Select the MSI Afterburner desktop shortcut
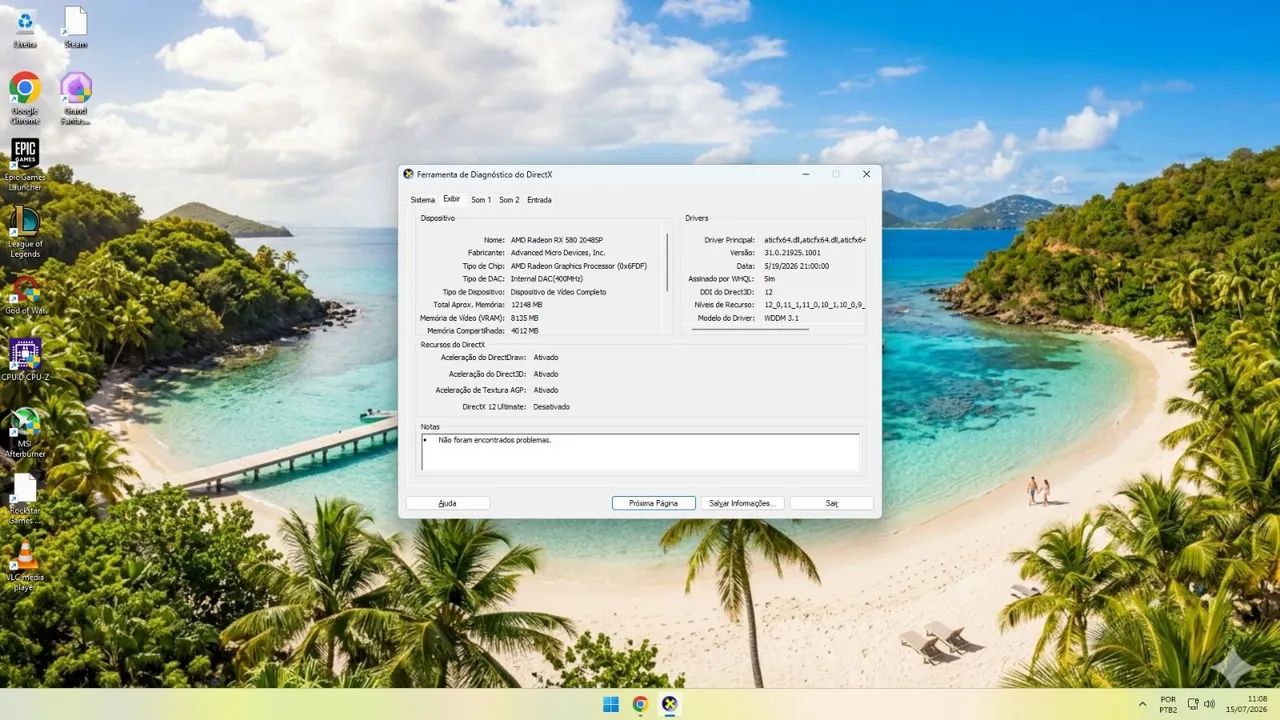Viewport: 1280px width, 720px height. [x=25, y=432]
